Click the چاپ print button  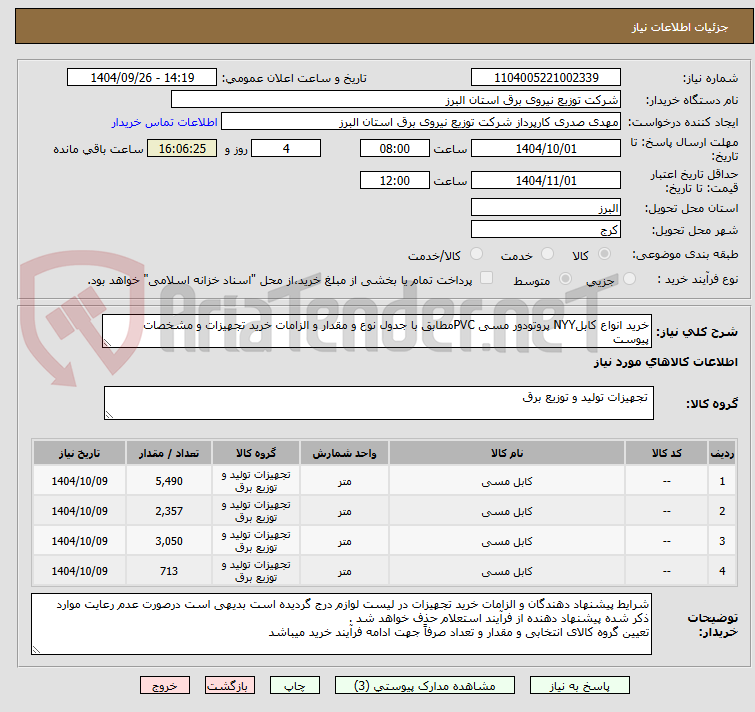point(295,686)
